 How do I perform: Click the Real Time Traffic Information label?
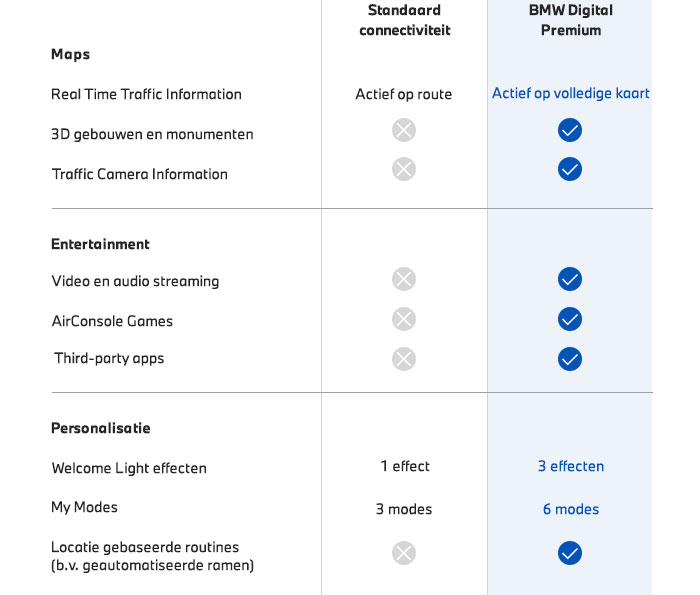(x=147, y=94)
